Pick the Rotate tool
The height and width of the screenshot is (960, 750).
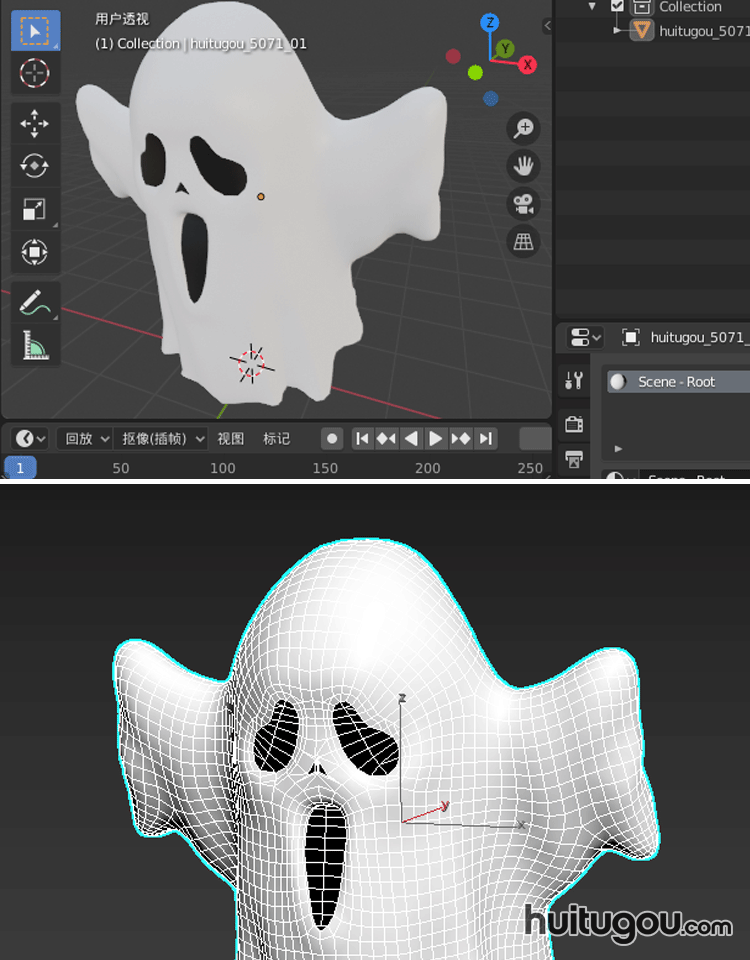pyautogui.click(x=35, y=166)
